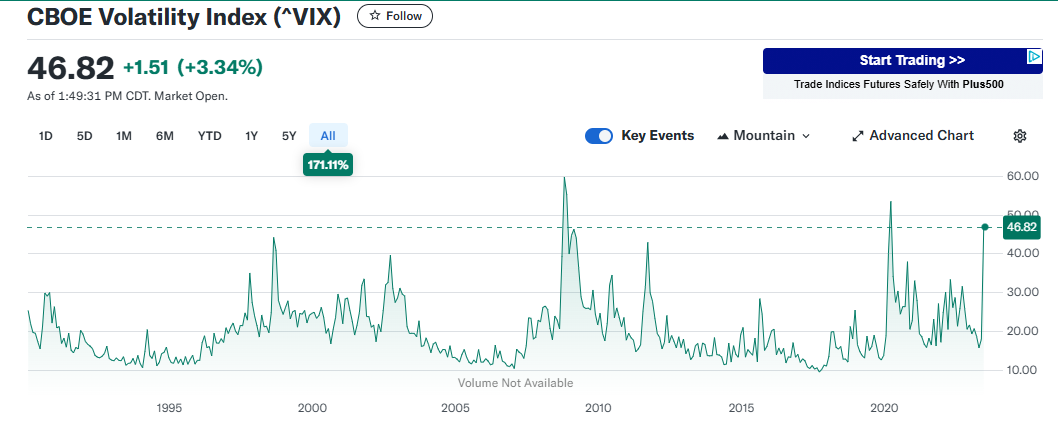Screen dimensions: 1058x432
Task: Choose the 1M time range
Action: coord(124,136)
